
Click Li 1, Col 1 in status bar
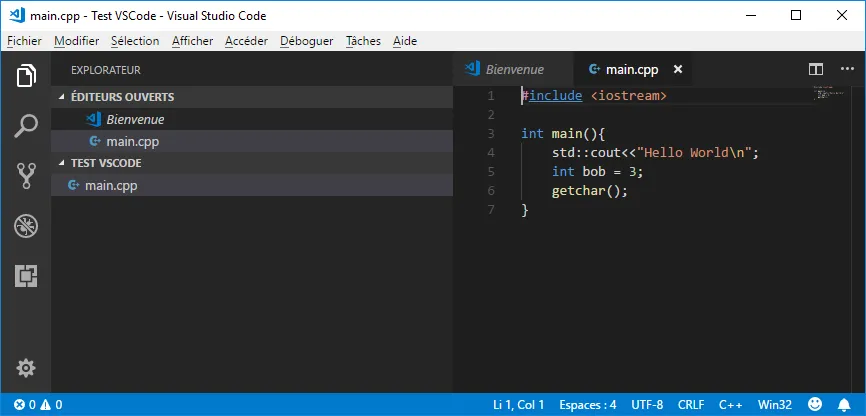click(519, 404)
